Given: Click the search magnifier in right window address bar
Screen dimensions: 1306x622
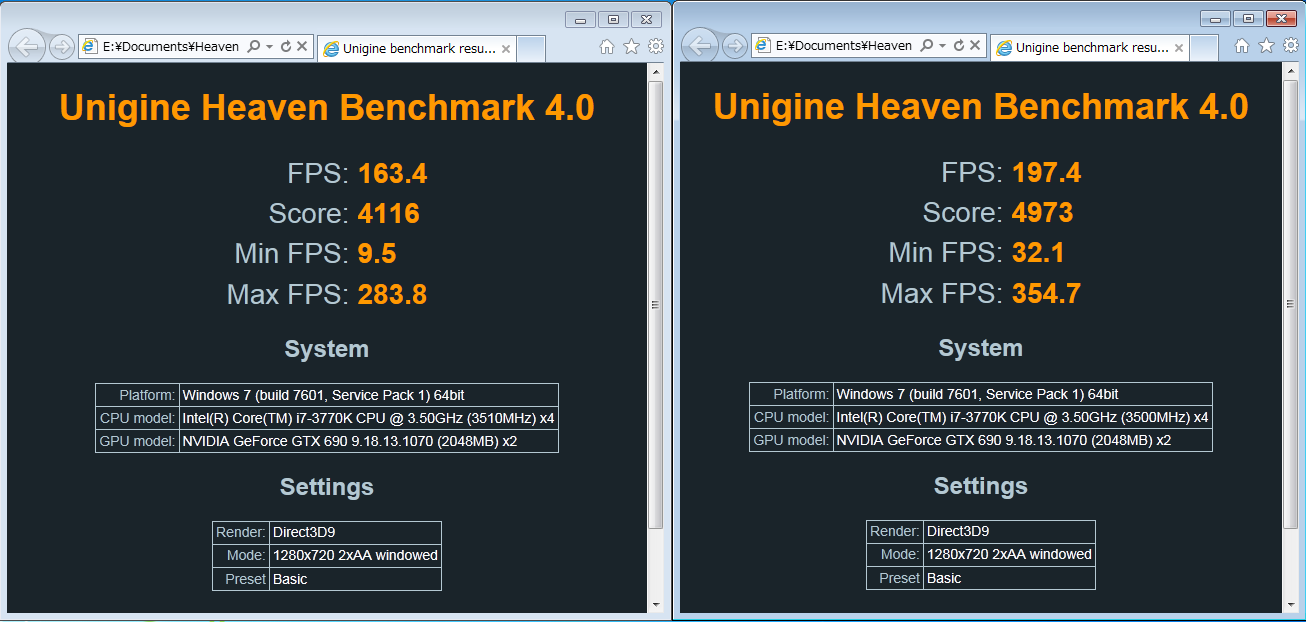Looking at the screenshot, I should 926,46.
